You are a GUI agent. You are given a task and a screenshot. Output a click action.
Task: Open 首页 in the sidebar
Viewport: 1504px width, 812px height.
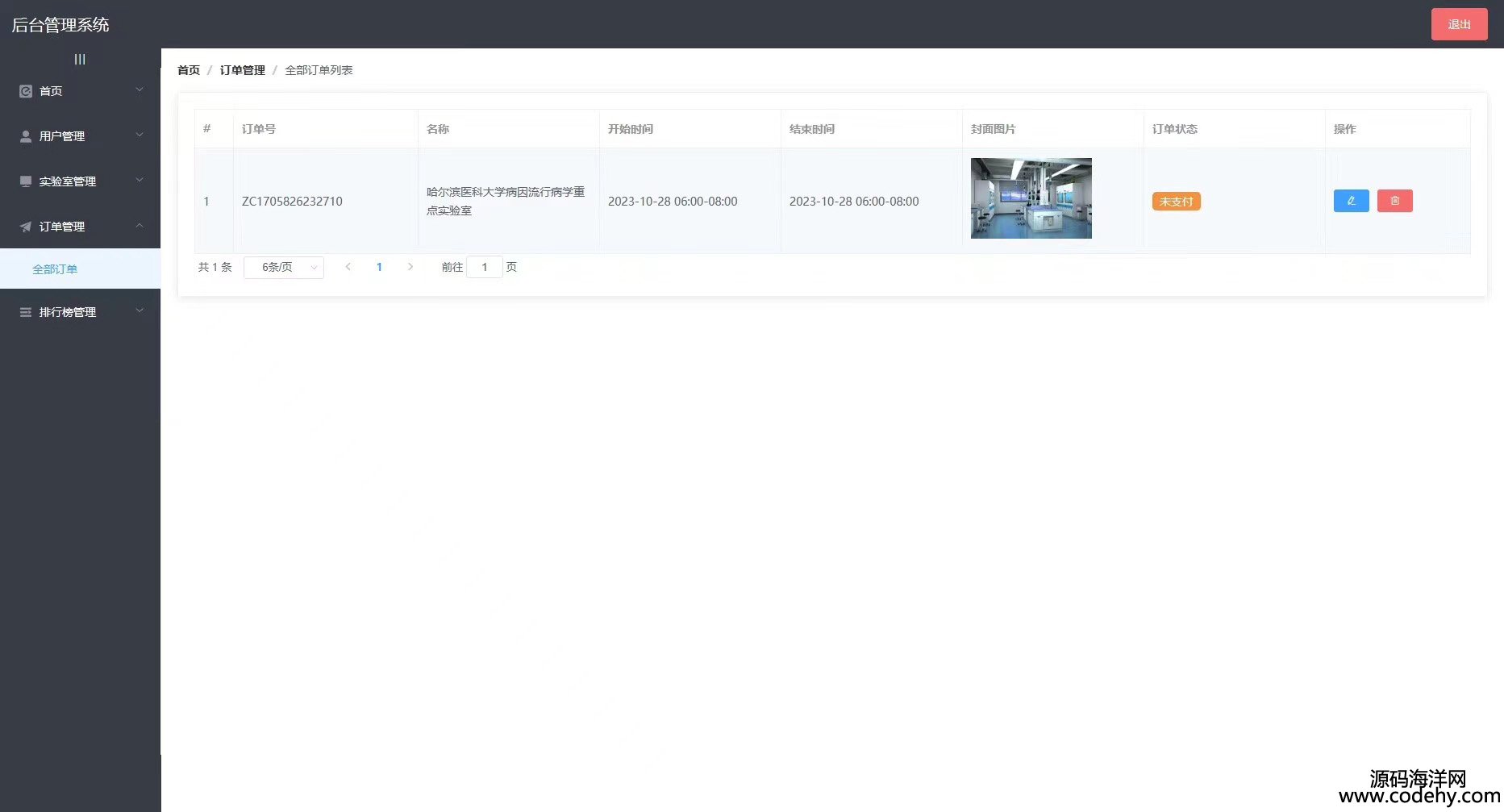click(81, 91)
